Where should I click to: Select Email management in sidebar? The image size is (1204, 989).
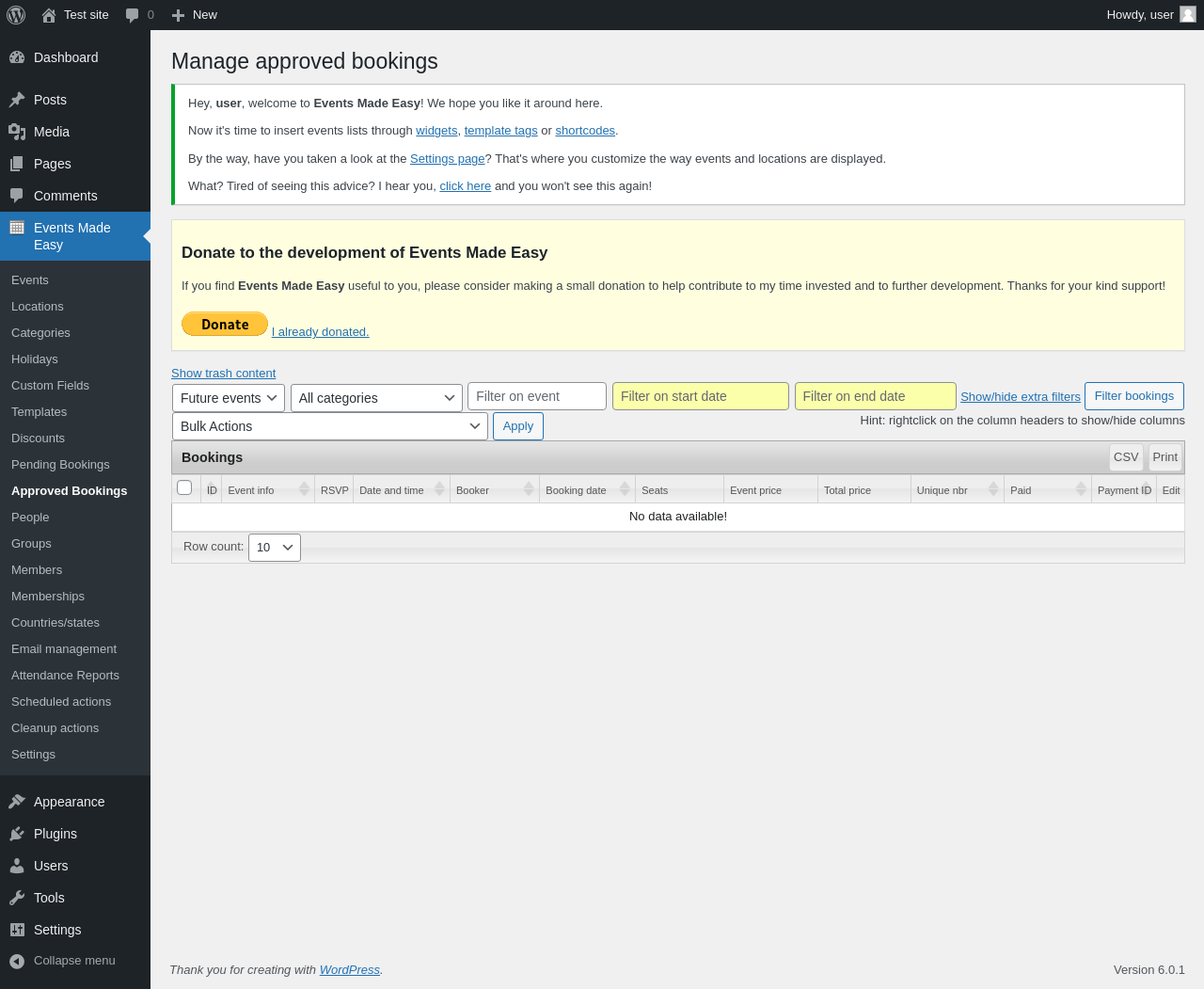click(64, 649)
